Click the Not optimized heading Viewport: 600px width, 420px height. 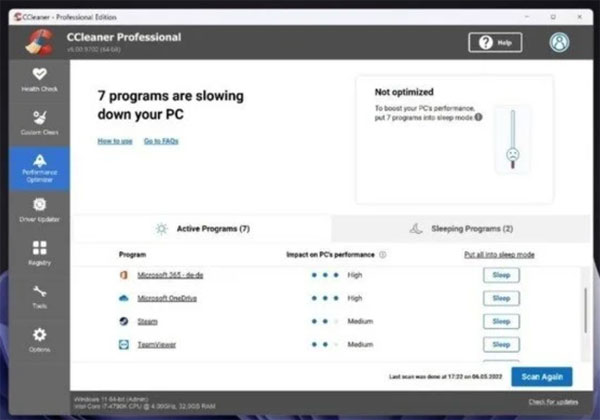coord(404,92)
